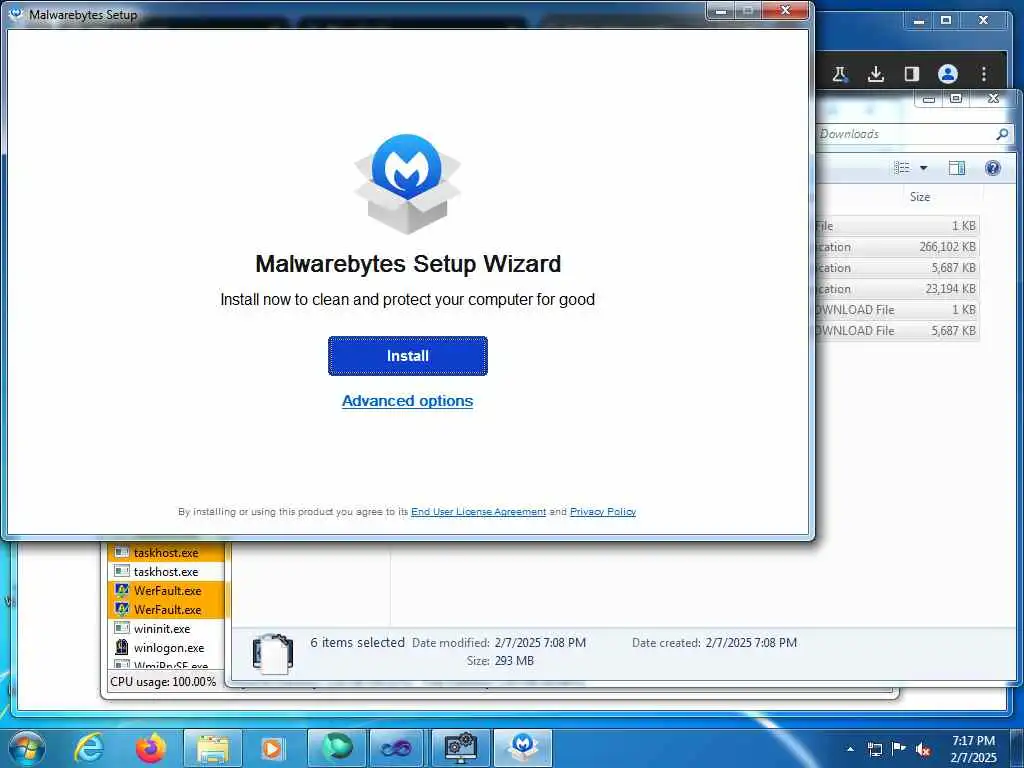This screenshot has width=1024, height=768.
Task: Open the browser three-dot menu
Action: pyautogui.click(x=984, y=74)
